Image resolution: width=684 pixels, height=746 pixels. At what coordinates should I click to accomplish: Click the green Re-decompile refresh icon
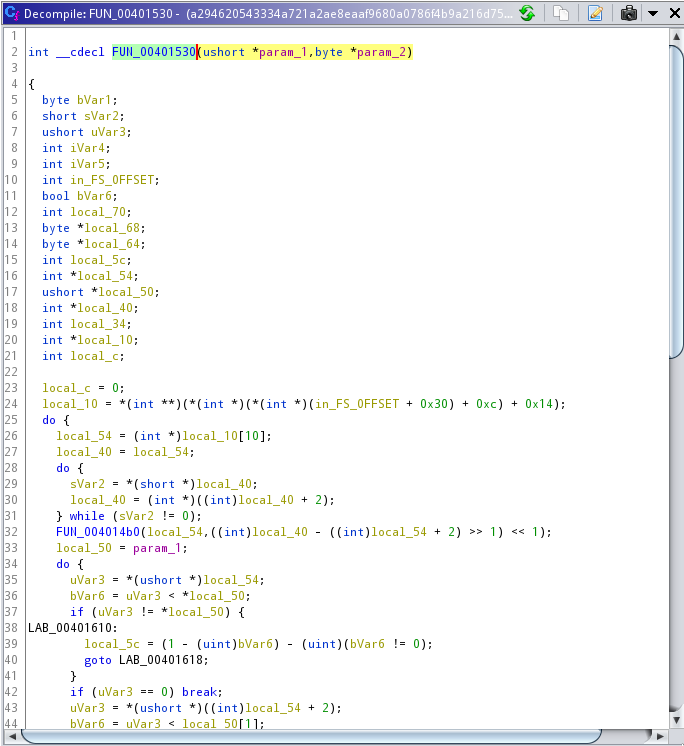coord(527,13)
